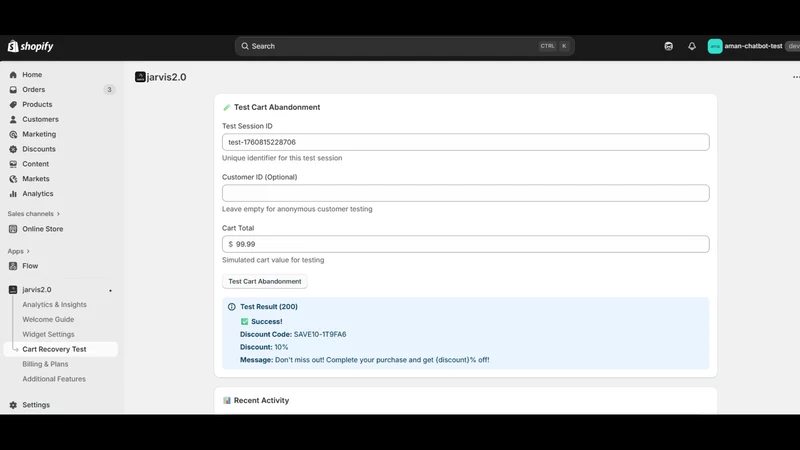Click the Test Cart Abandonment button
800x450 pixels.
point(265,281)
